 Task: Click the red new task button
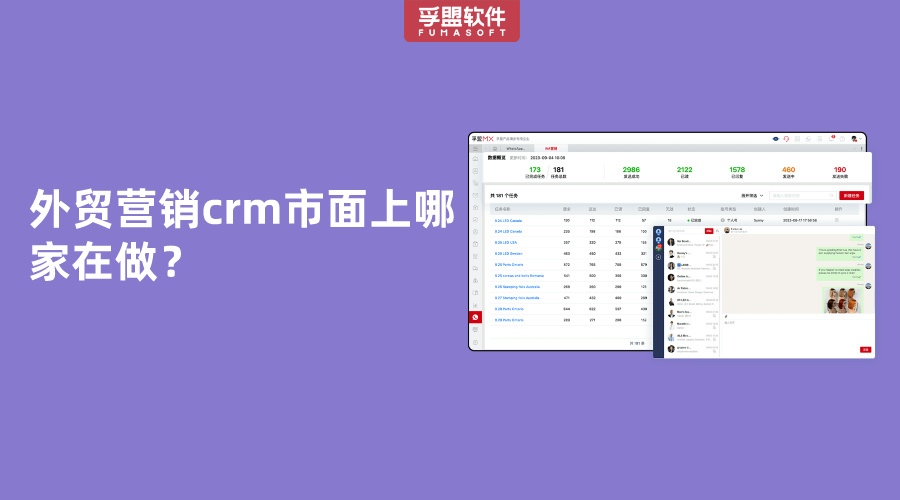(851, 196)
